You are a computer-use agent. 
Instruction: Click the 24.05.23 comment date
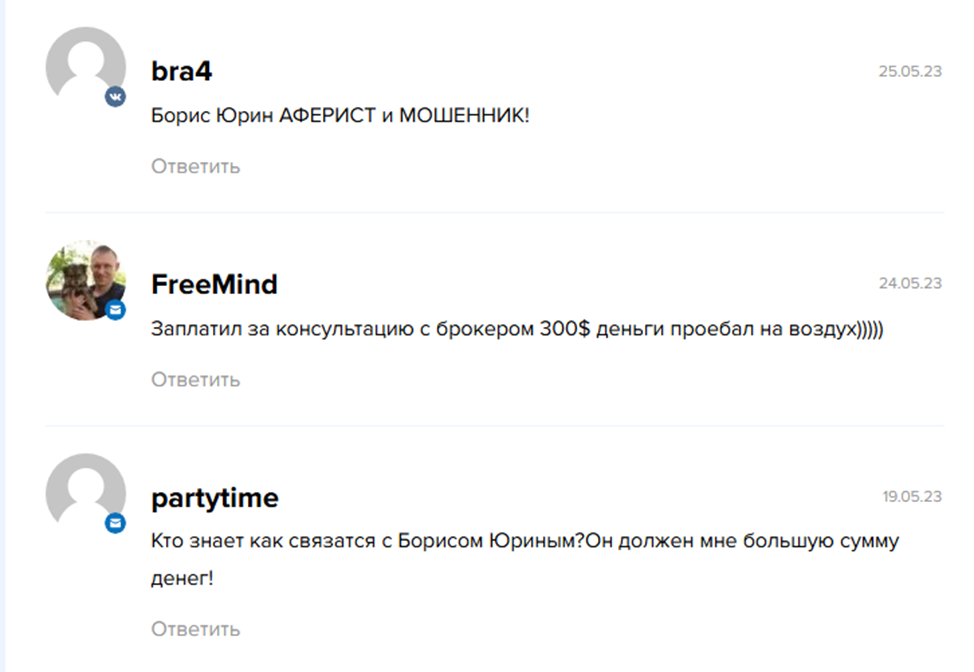point(910,284)
